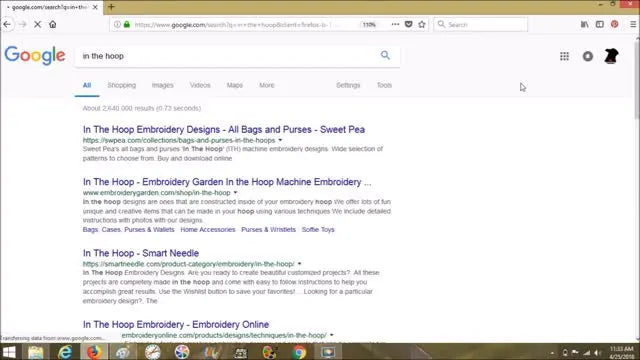Screen dimensions: 640x360
Task: Expand the More search categories menu
Action: pyautogui.click(x=267, y=85)
